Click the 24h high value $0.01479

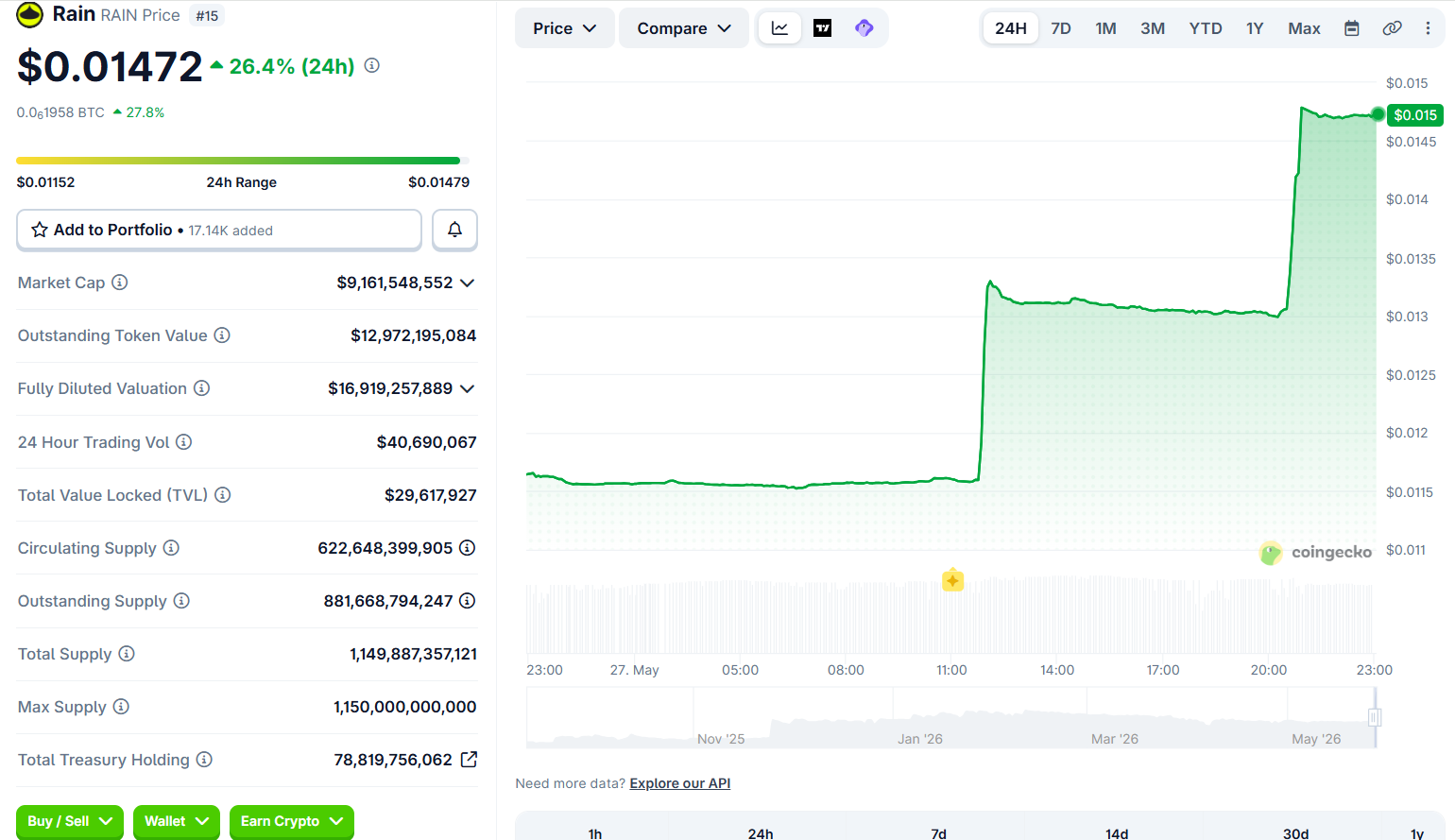tap(438, 182)
